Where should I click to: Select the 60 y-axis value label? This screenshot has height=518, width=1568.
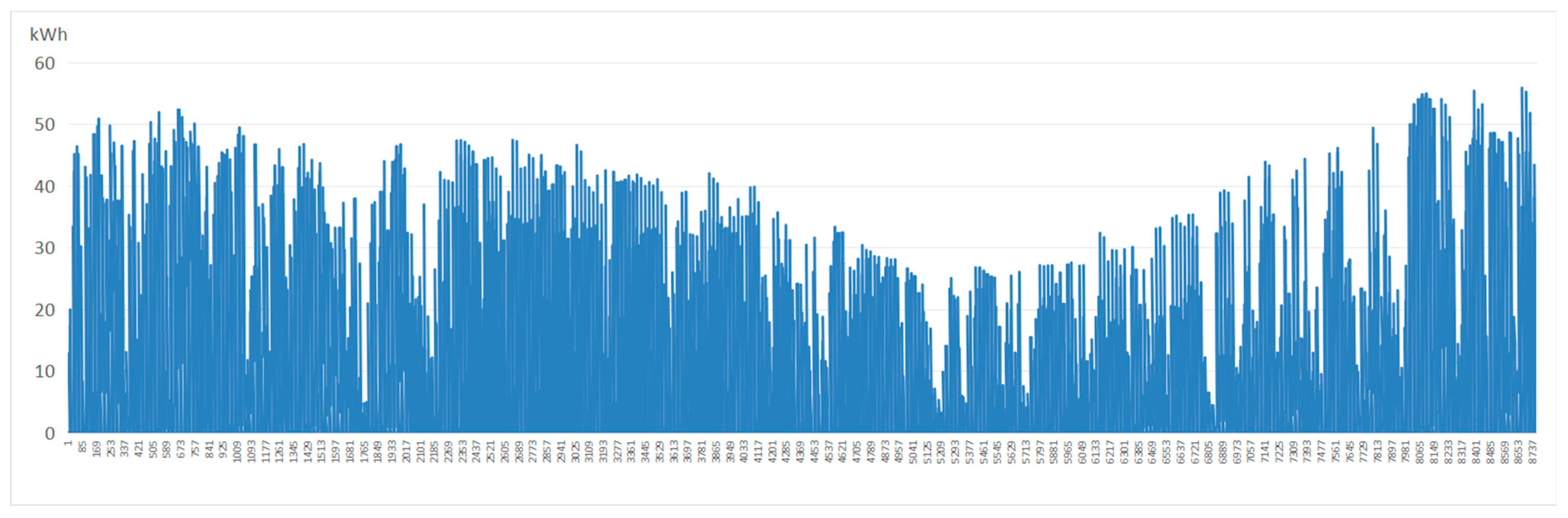point(44,63)
